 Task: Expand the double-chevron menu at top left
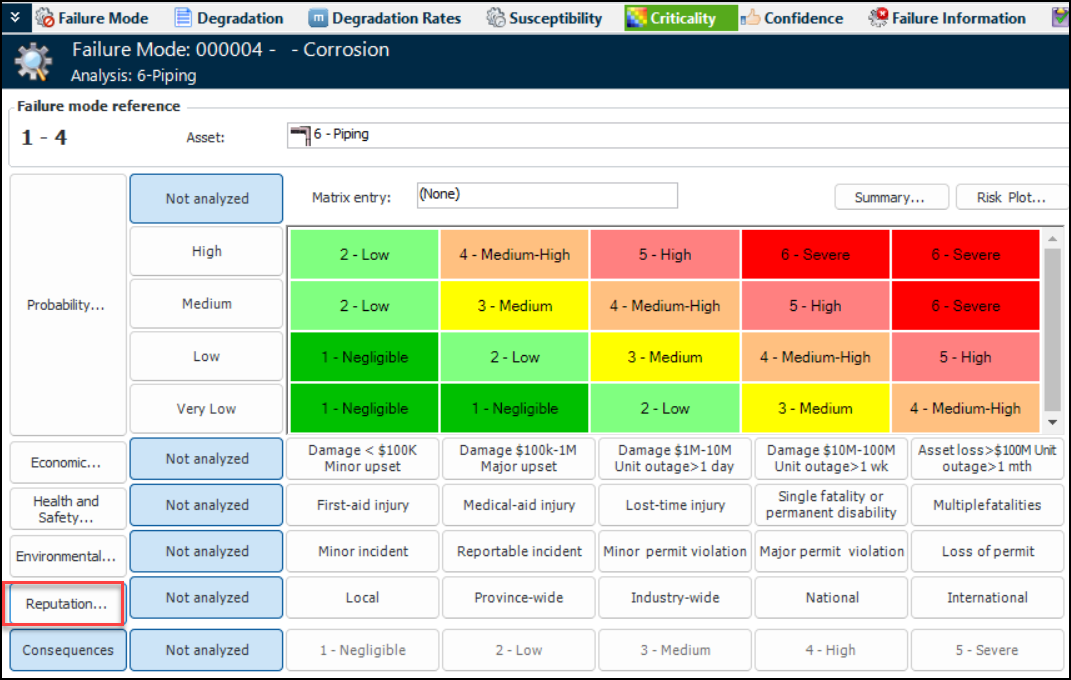[x=15, y=18]
